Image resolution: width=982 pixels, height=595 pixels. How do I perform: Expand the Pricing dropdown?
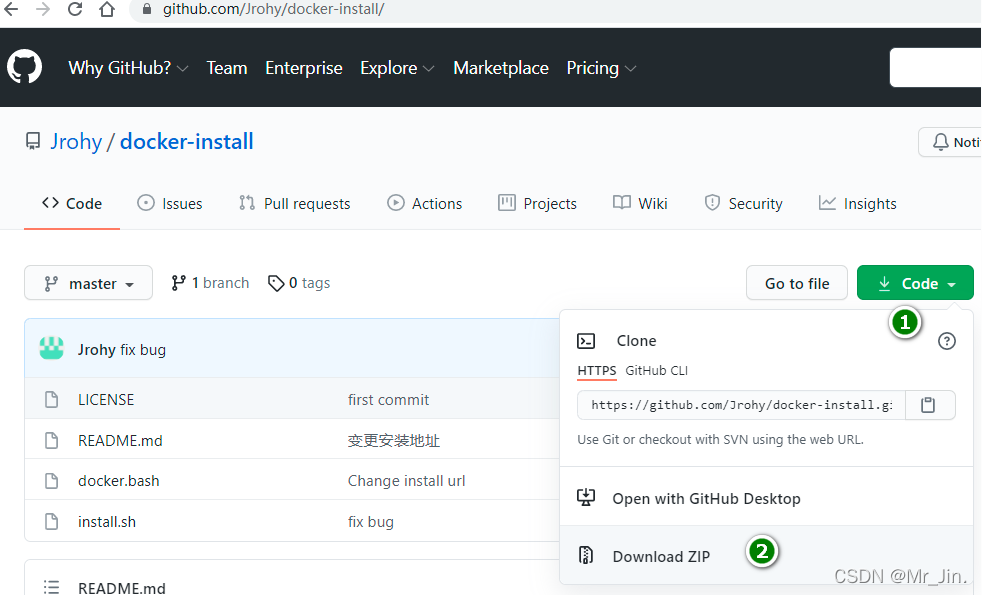click(x=601, y=68)
